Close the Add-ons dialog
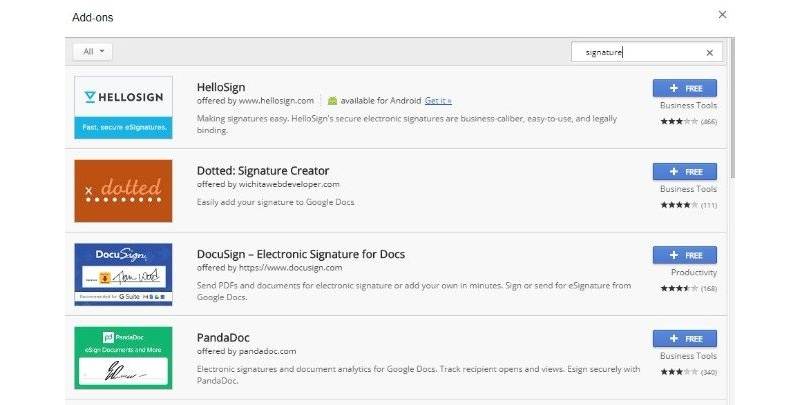 tap(722, 15)
